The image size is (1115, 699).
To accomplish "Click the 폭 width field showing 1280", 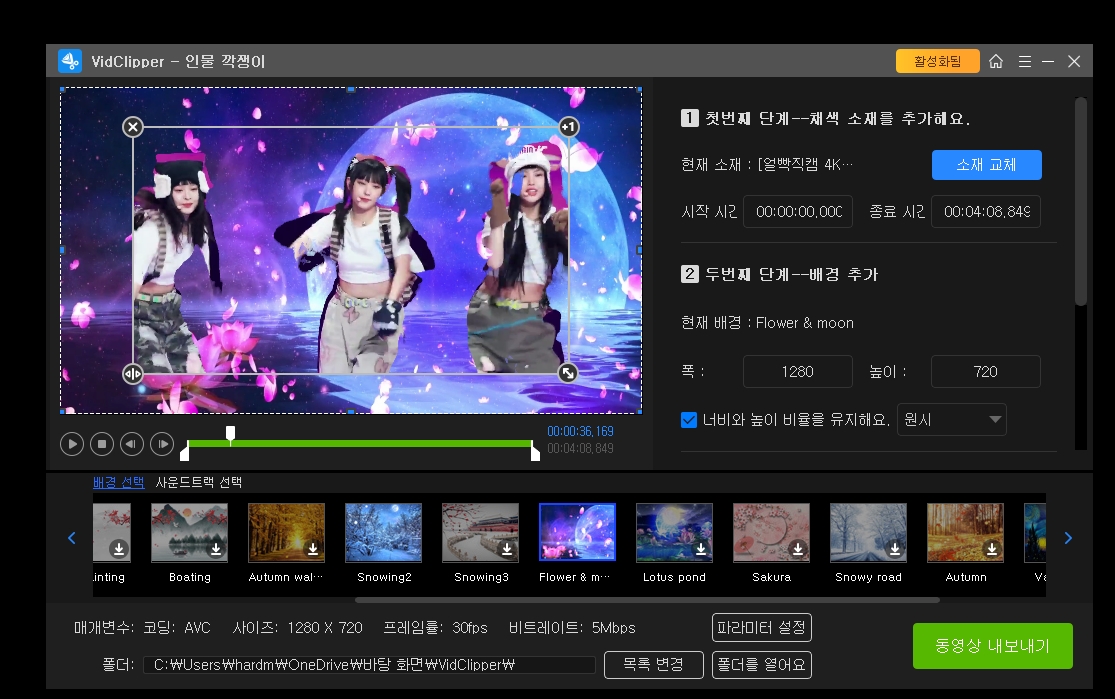I will pyautogui.click(x=798, y=372).
